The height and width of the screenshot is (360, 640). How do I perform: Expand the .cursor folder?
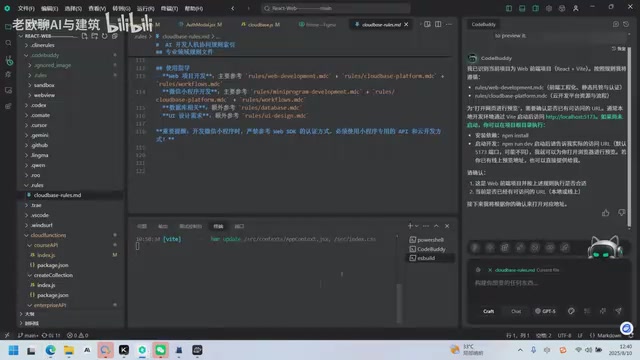pyautogui.click(x=39, y=125)
